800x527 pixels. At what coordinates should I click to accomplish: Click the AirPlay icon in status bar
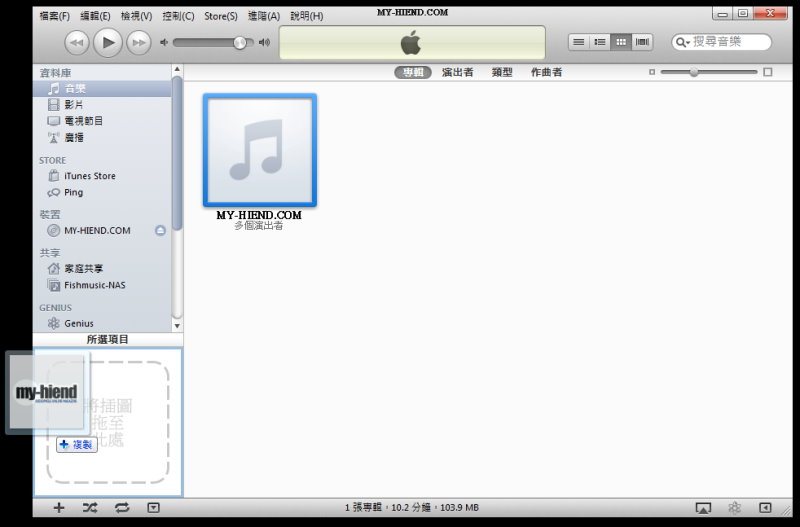tap(703, 508)
